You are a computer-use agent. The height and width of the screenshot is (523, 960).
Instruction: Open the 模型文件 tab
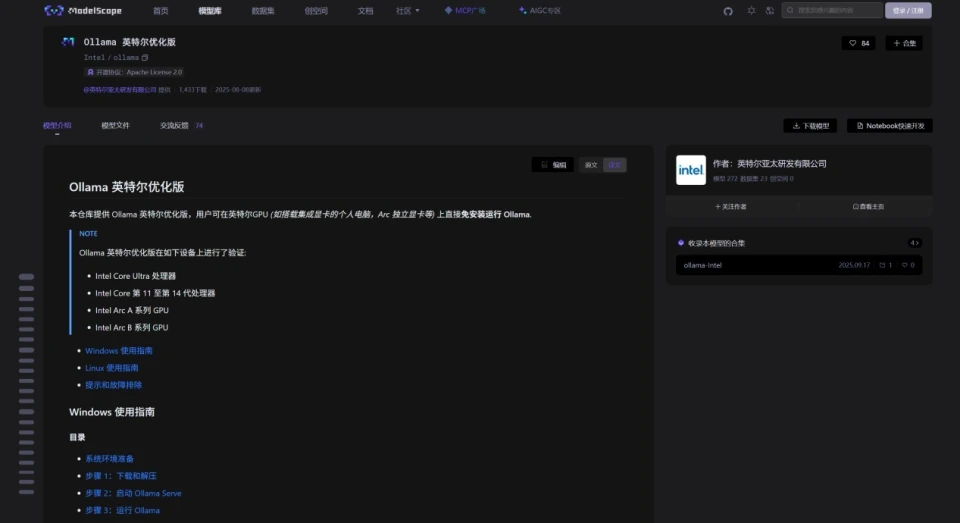115,126
